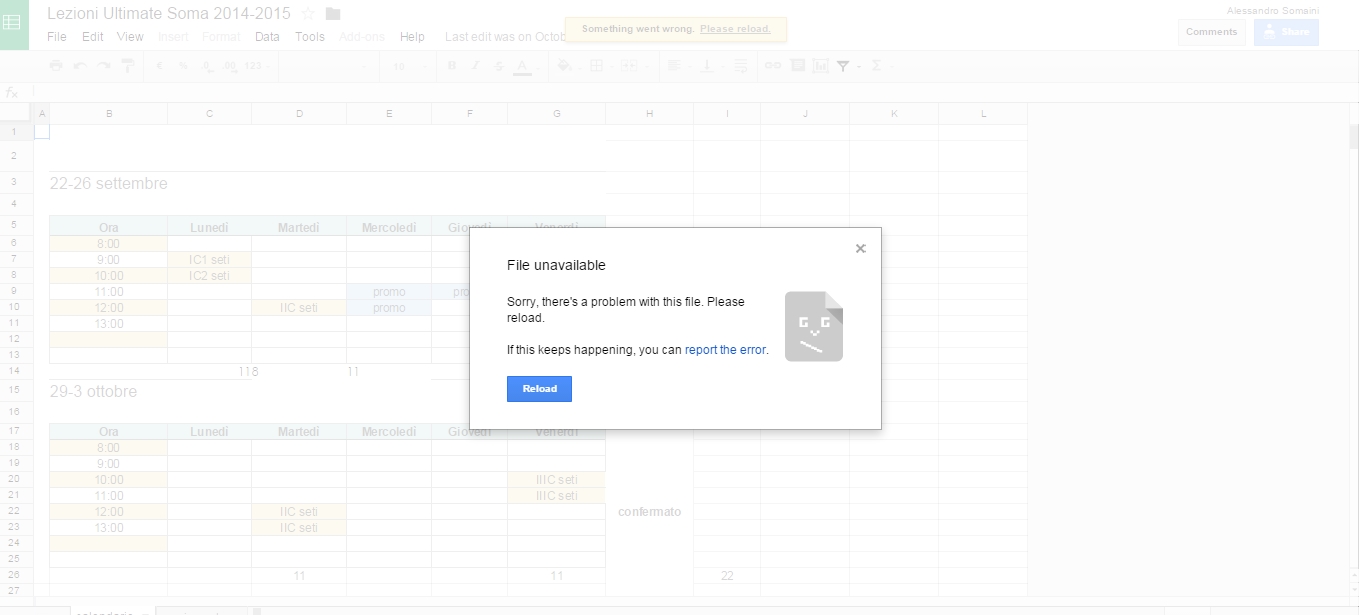The height and width of the screenshot is (615, 1362).
Task: Click increase decimal places icon
Action: click(x=230, y=66)
